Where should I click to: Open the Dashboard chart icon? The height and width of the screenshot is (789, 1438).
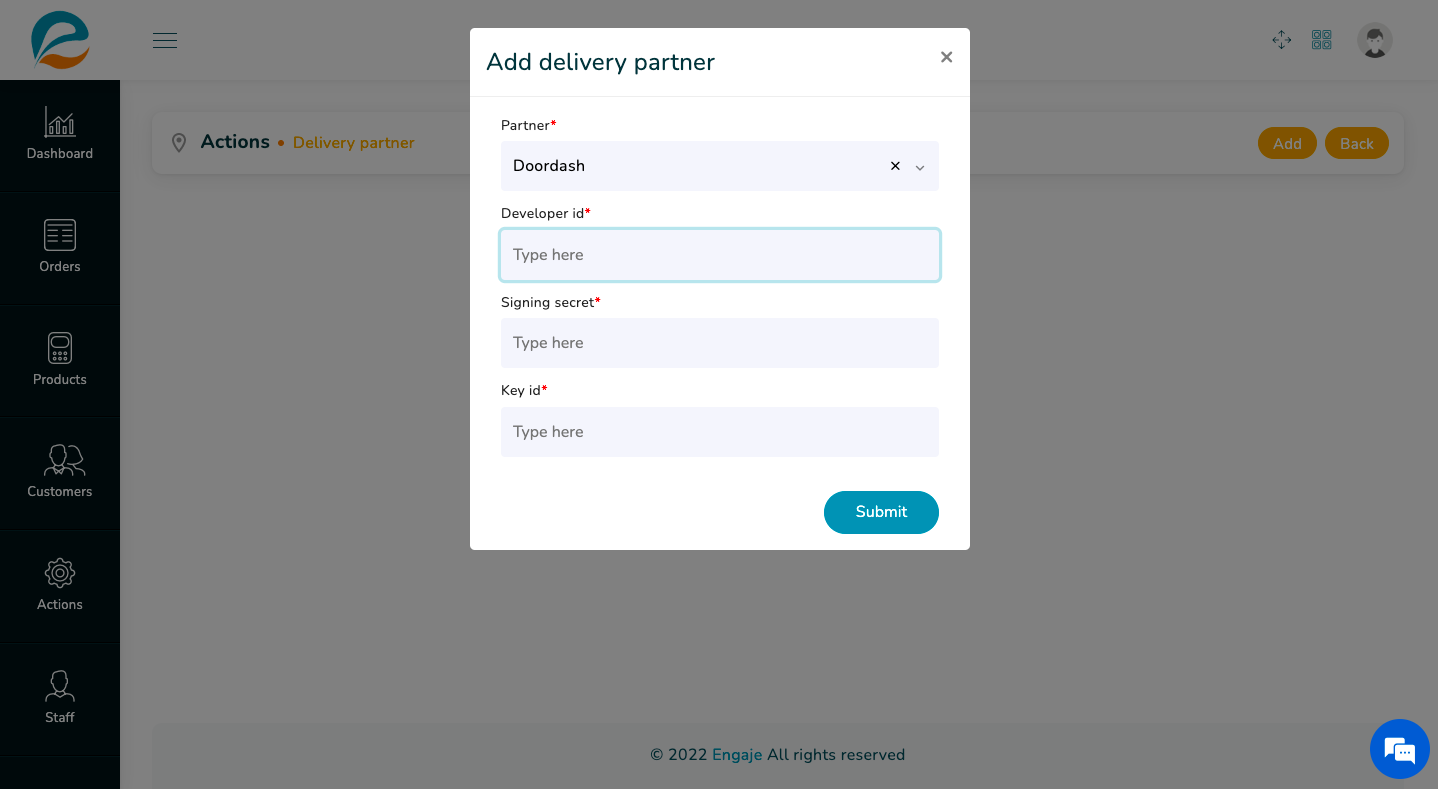point(60,122)
